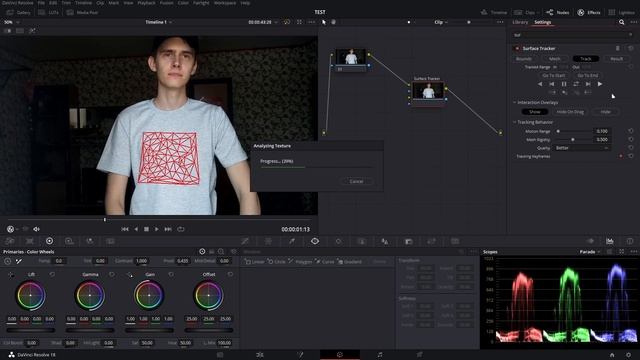Switch to the Settings tab in Effects
The height and width of the screenshot is (360, 640).
click(542, 22)
